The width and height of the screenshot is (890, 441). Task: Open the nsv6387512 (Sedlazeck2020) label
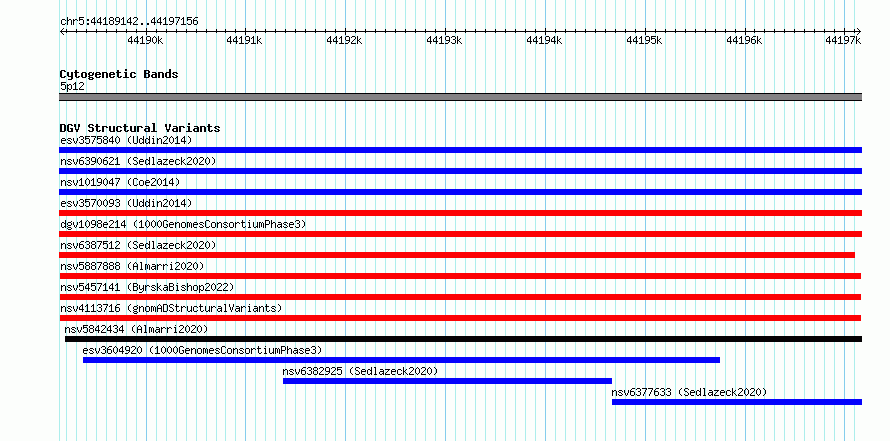pyautogui.click(x=138, y=245)
